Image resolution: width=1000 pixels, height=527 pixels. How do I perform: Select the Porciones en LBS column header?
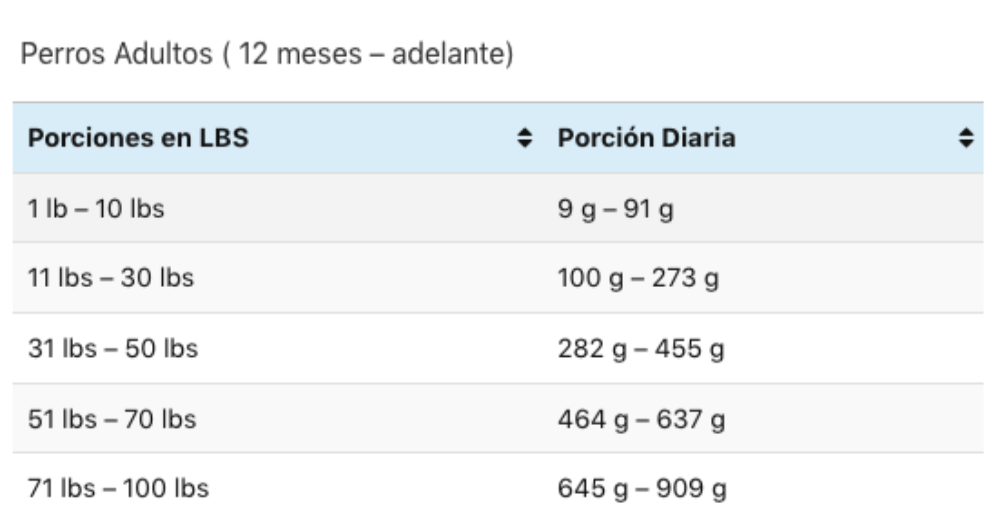(x=278, y=138)
